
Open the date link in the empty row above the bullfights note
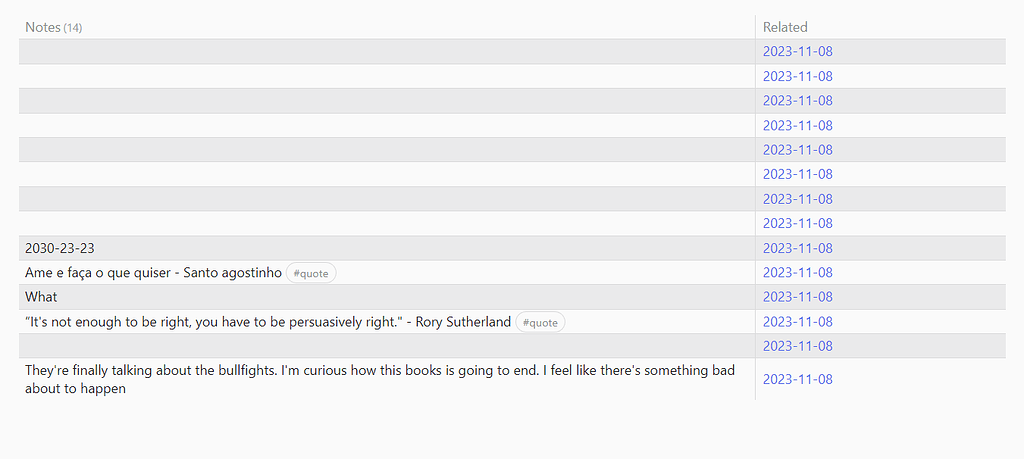click(x=797, y=346)
